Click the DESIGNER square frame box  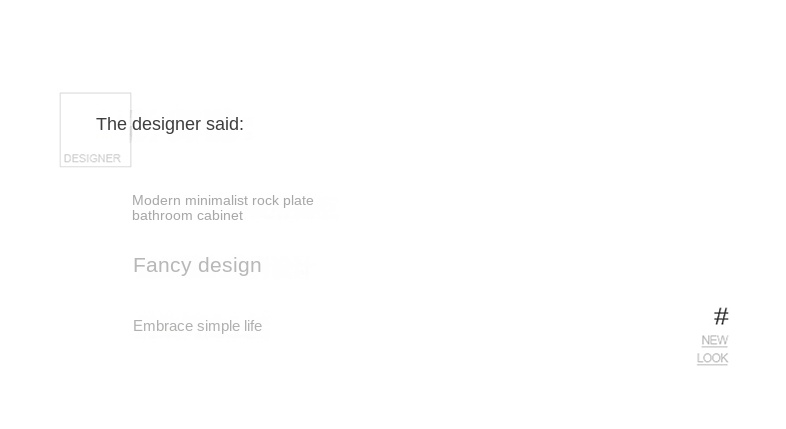click(x=95, y=129)
